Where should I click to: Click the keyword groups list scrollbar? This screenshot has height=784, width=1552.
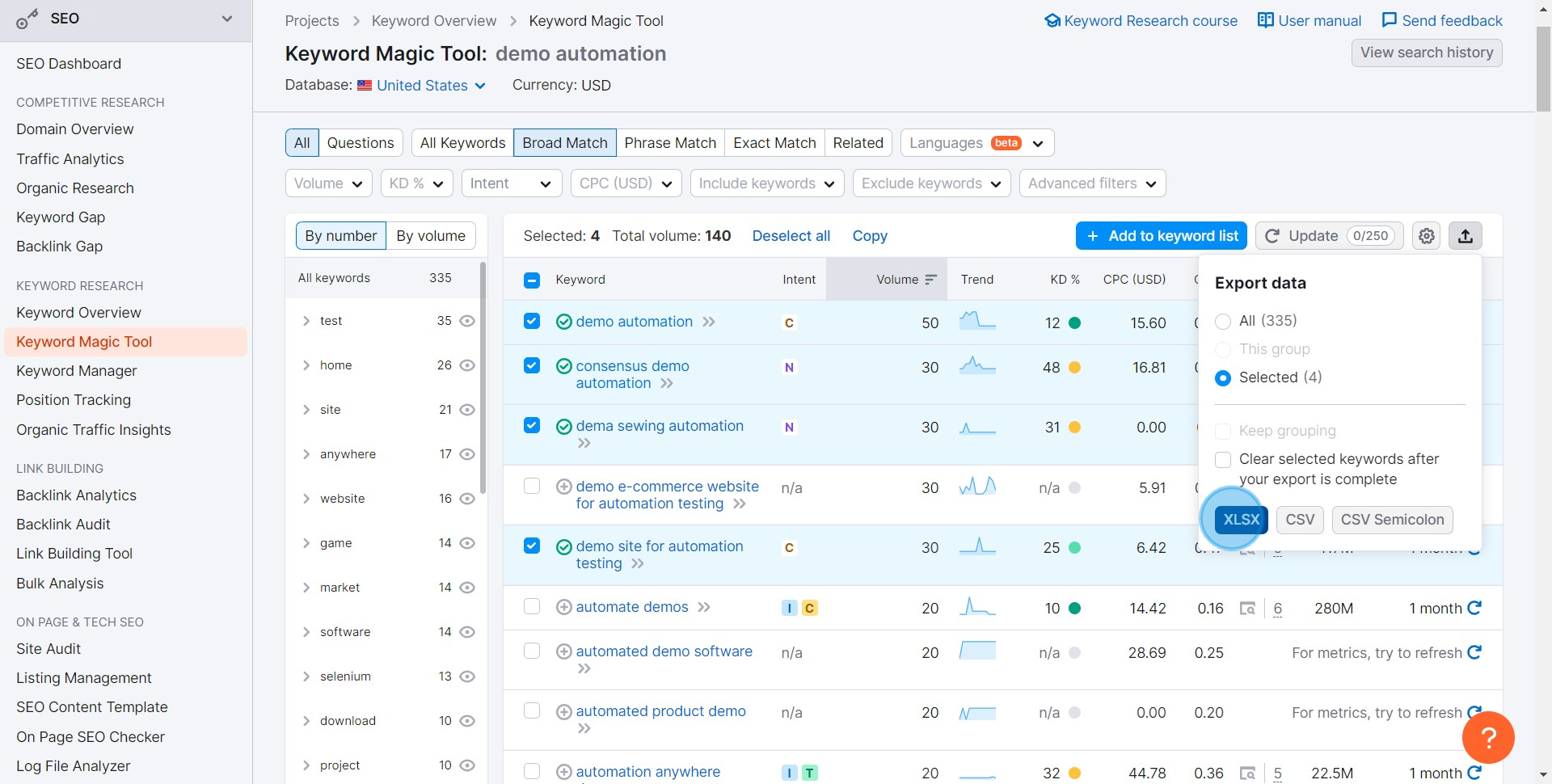tap(483, 377)
